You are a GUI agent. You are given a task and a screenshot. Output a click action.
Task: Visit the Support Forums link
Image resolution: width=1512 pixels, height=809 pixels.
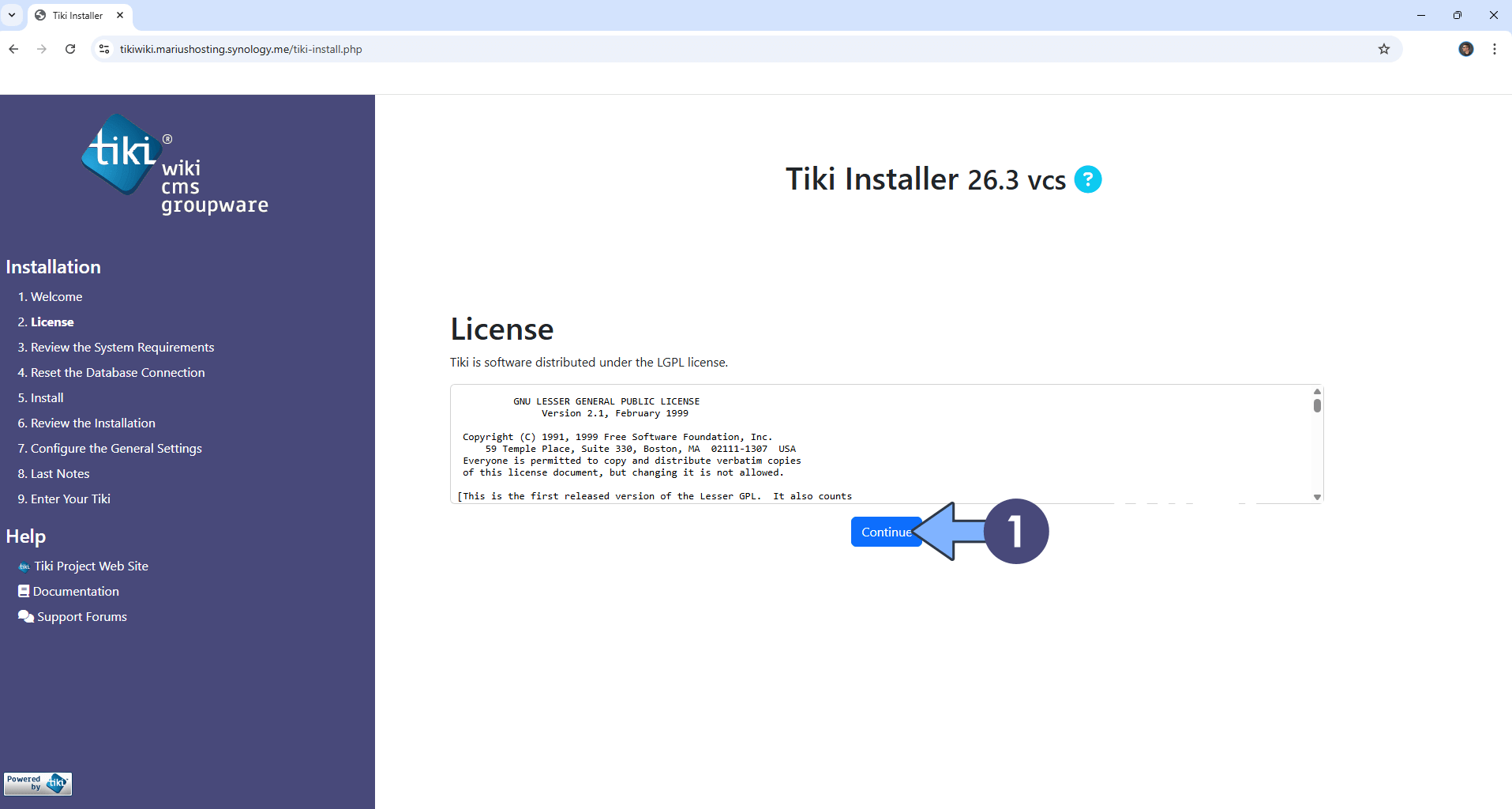81,616
